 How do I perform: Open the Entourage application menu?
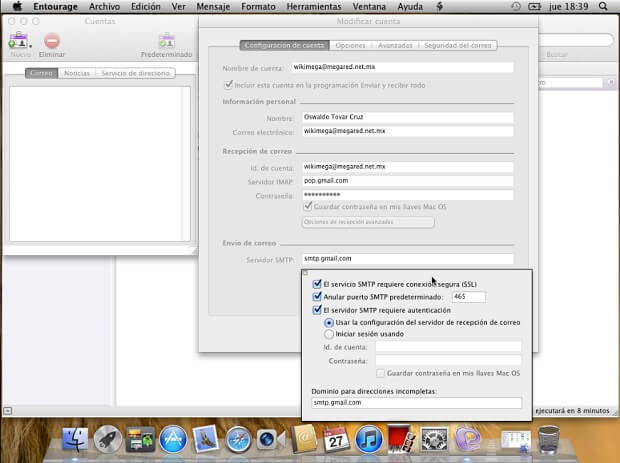point(55,6)
